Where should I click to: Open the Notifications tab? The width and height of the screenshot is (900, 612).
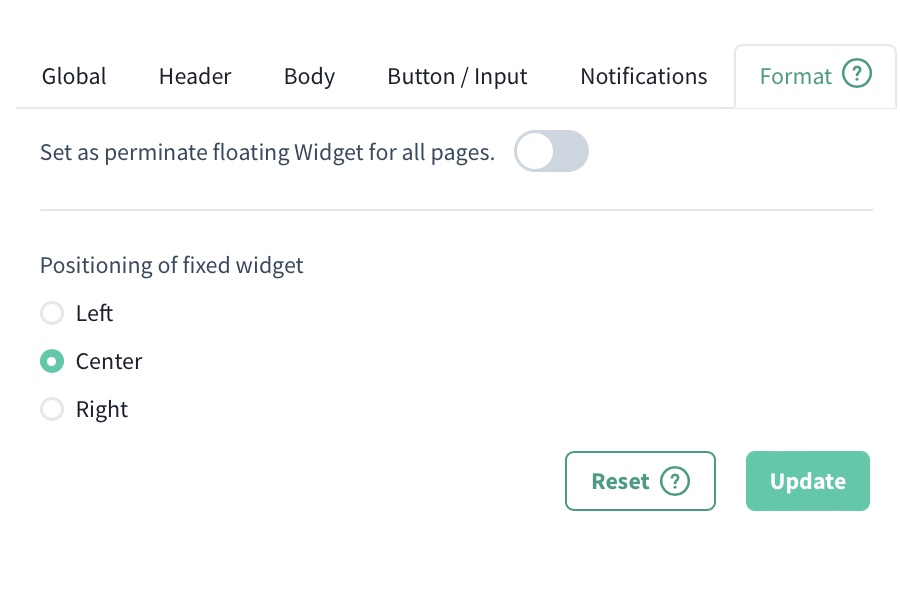point(643,76)
